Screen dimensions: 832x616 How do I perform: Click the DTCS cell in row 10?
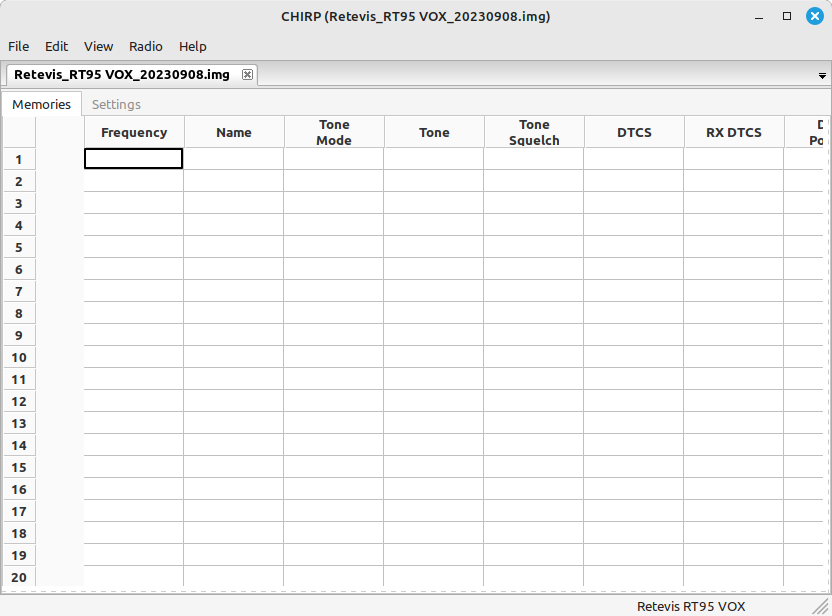634,357
